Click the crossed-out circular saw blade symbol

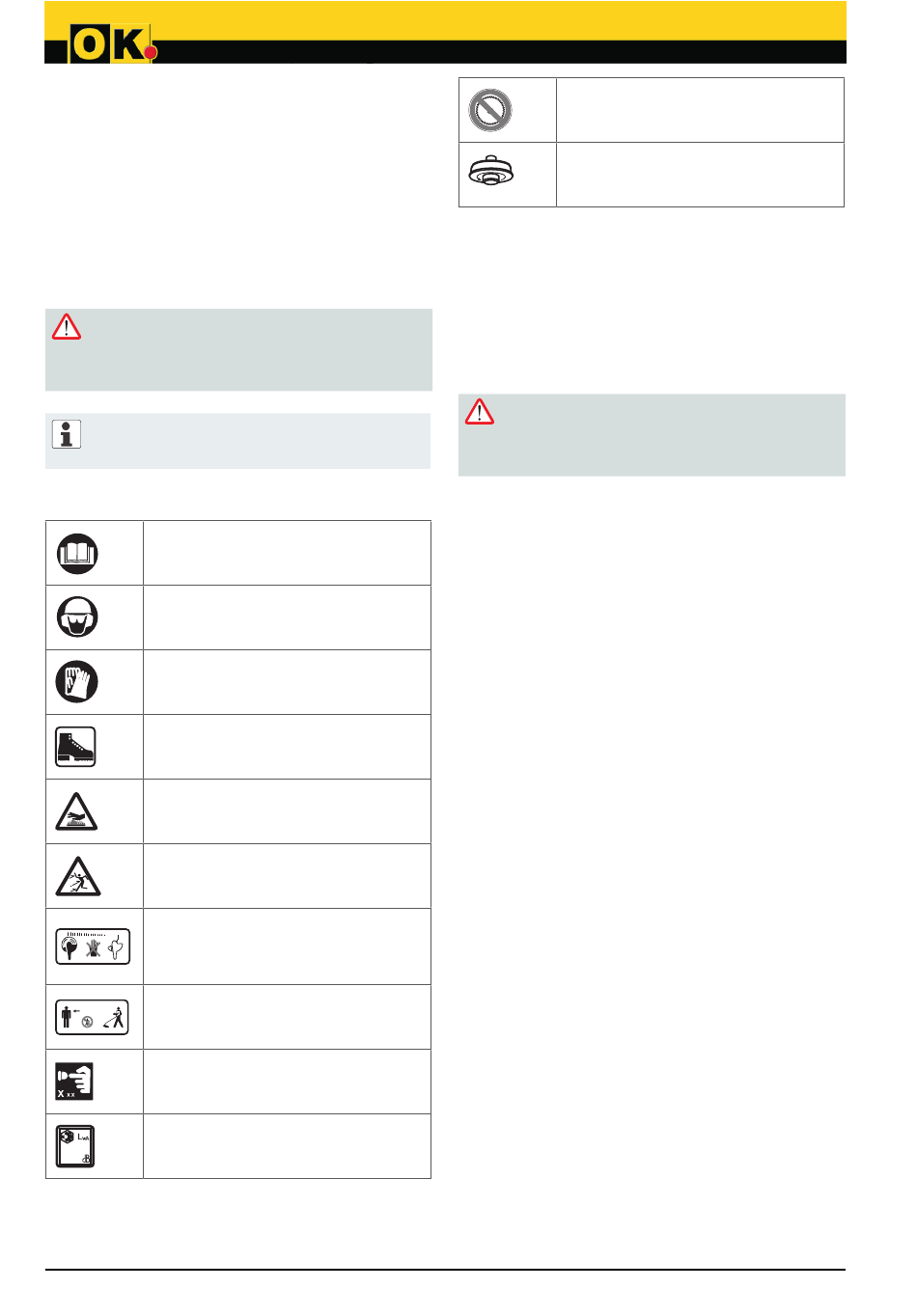(490, 110)
